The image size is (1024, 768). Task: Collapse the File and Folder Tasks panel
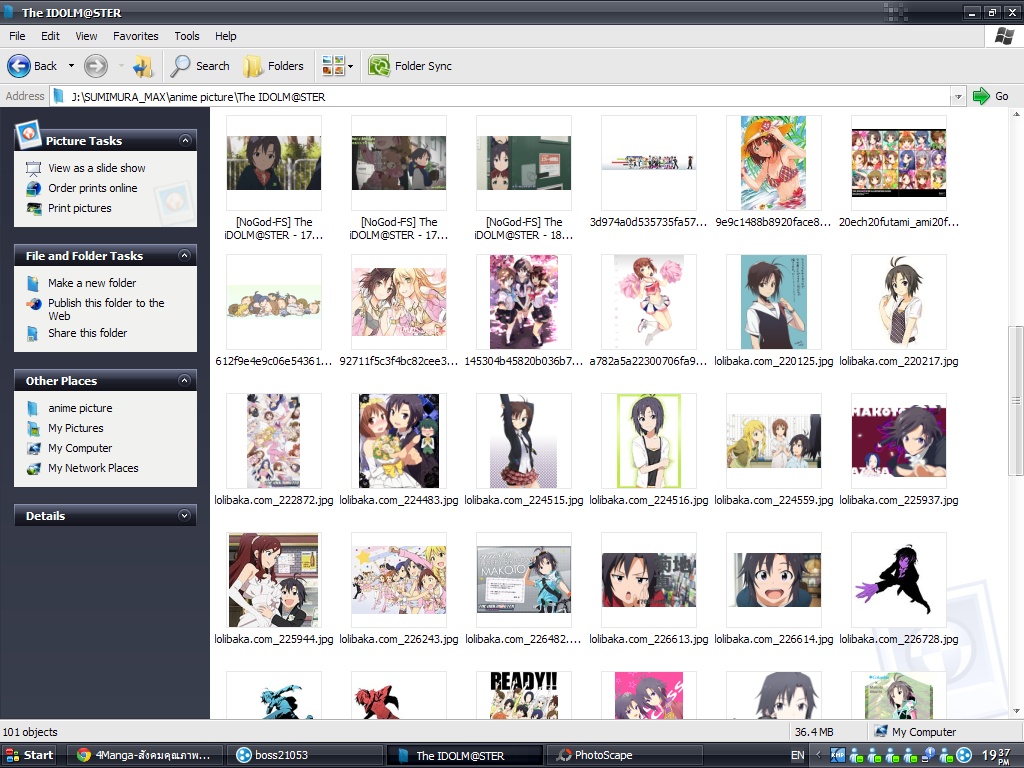185,255
